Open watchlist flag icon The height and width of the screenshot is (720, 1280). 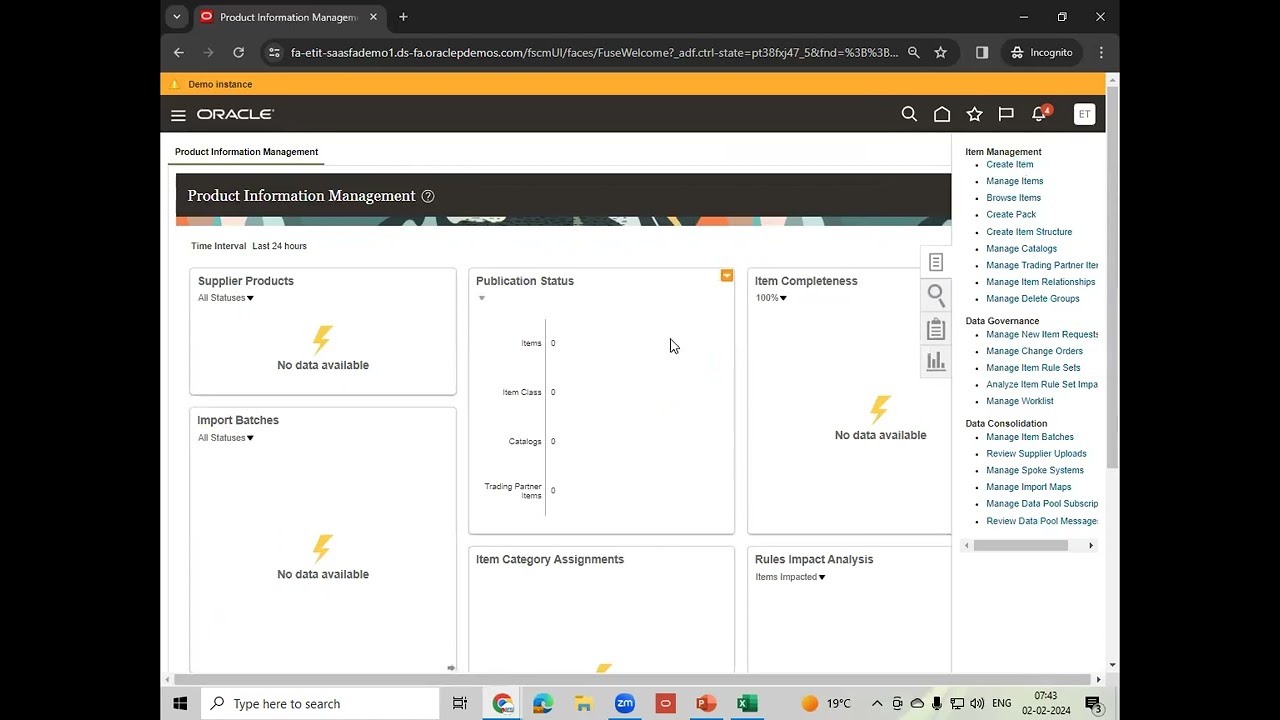pos(1006,114)
